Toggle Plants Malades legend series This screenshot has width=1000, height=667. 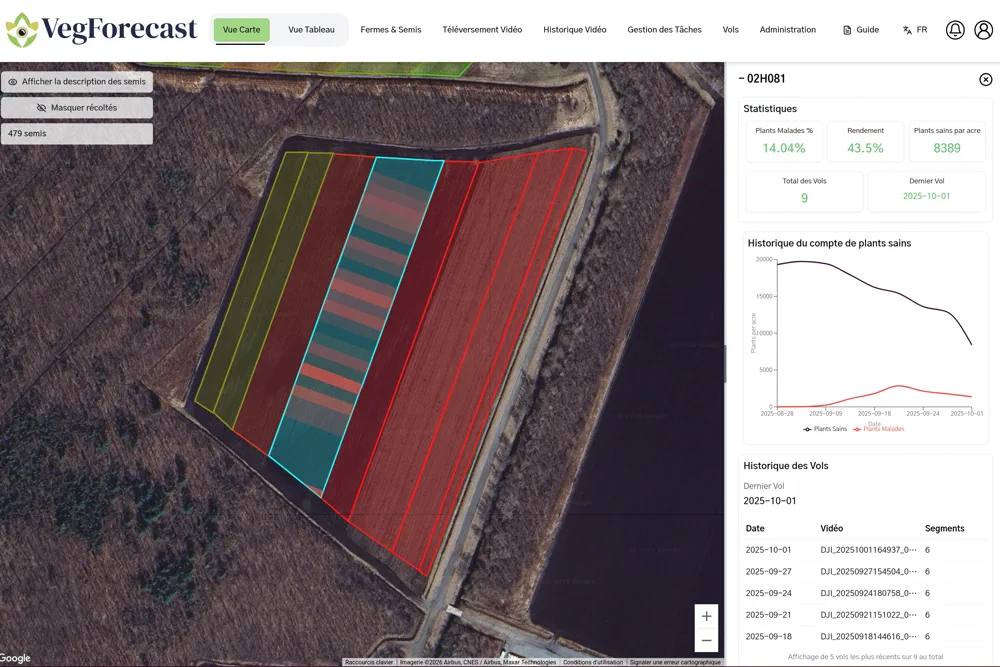tap(879, 429)
